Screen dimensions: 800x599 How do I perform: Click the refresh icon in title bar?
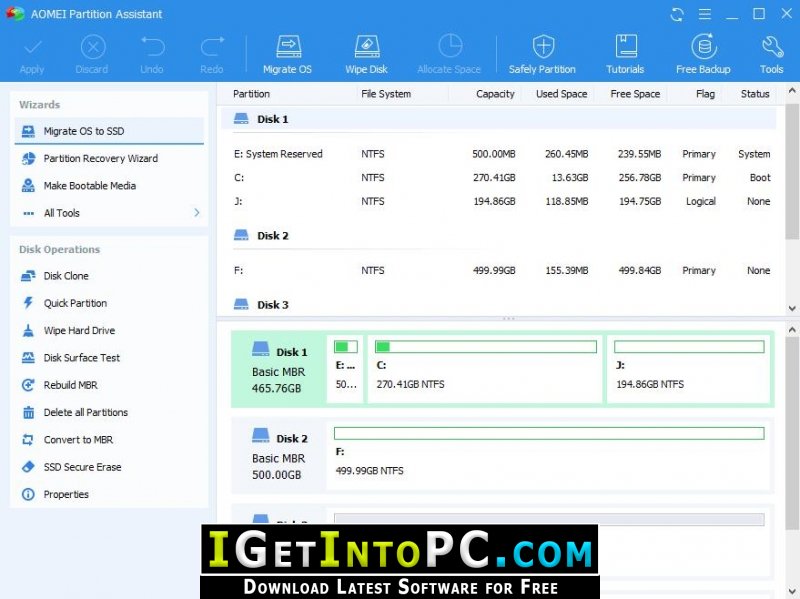tap(677, 14)
